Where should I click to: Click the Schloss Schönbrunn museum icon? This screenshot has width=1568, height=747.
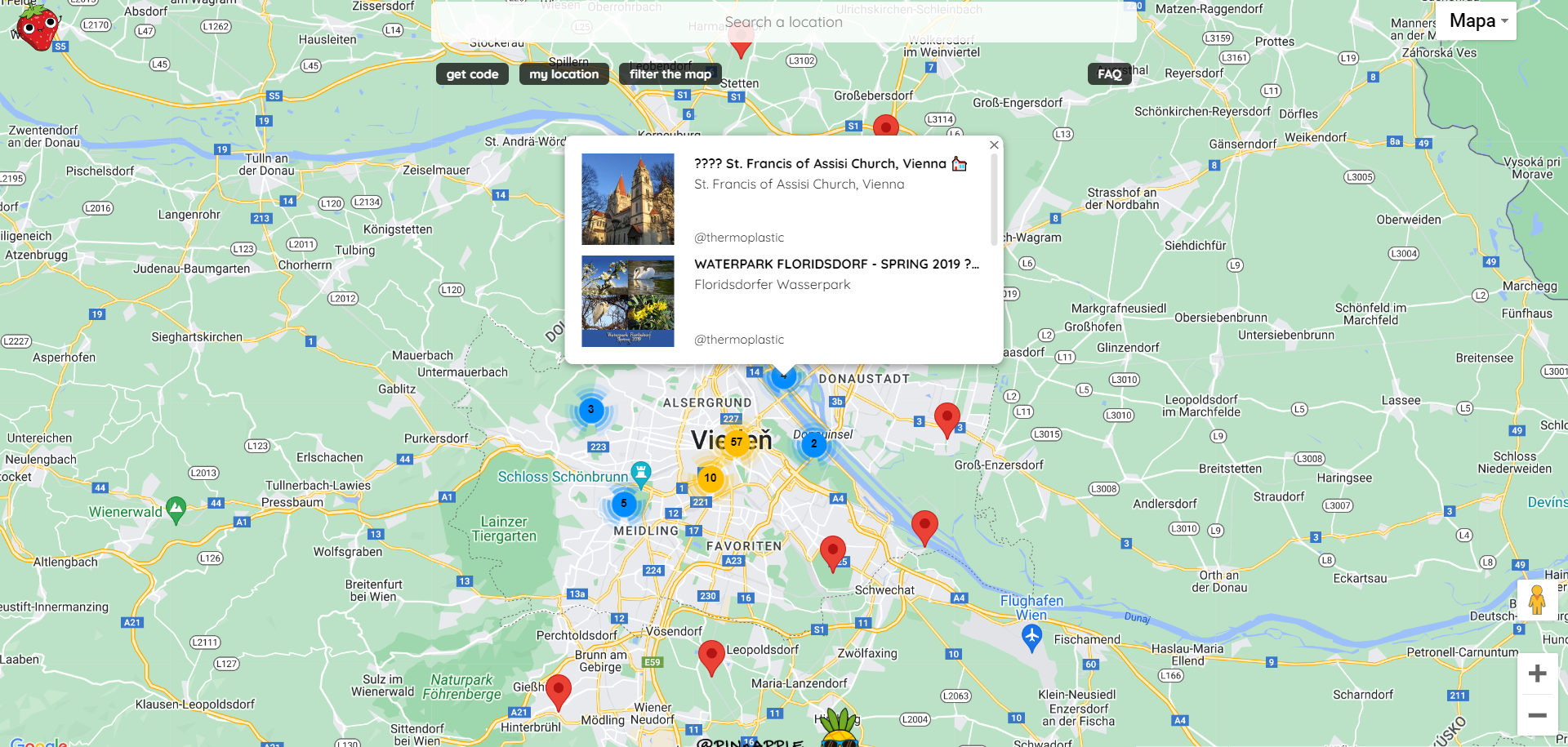641,474
